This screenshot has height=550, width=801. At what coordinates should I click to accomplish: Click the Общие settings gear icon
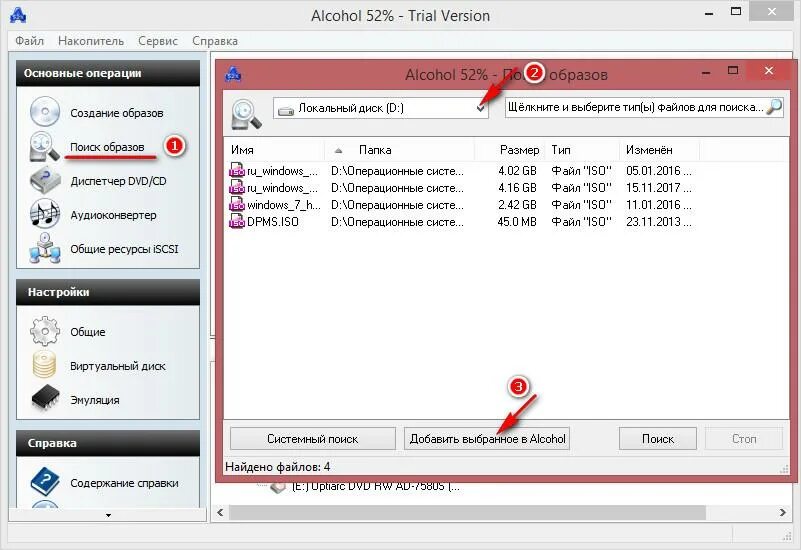click(x=45, y=331)
